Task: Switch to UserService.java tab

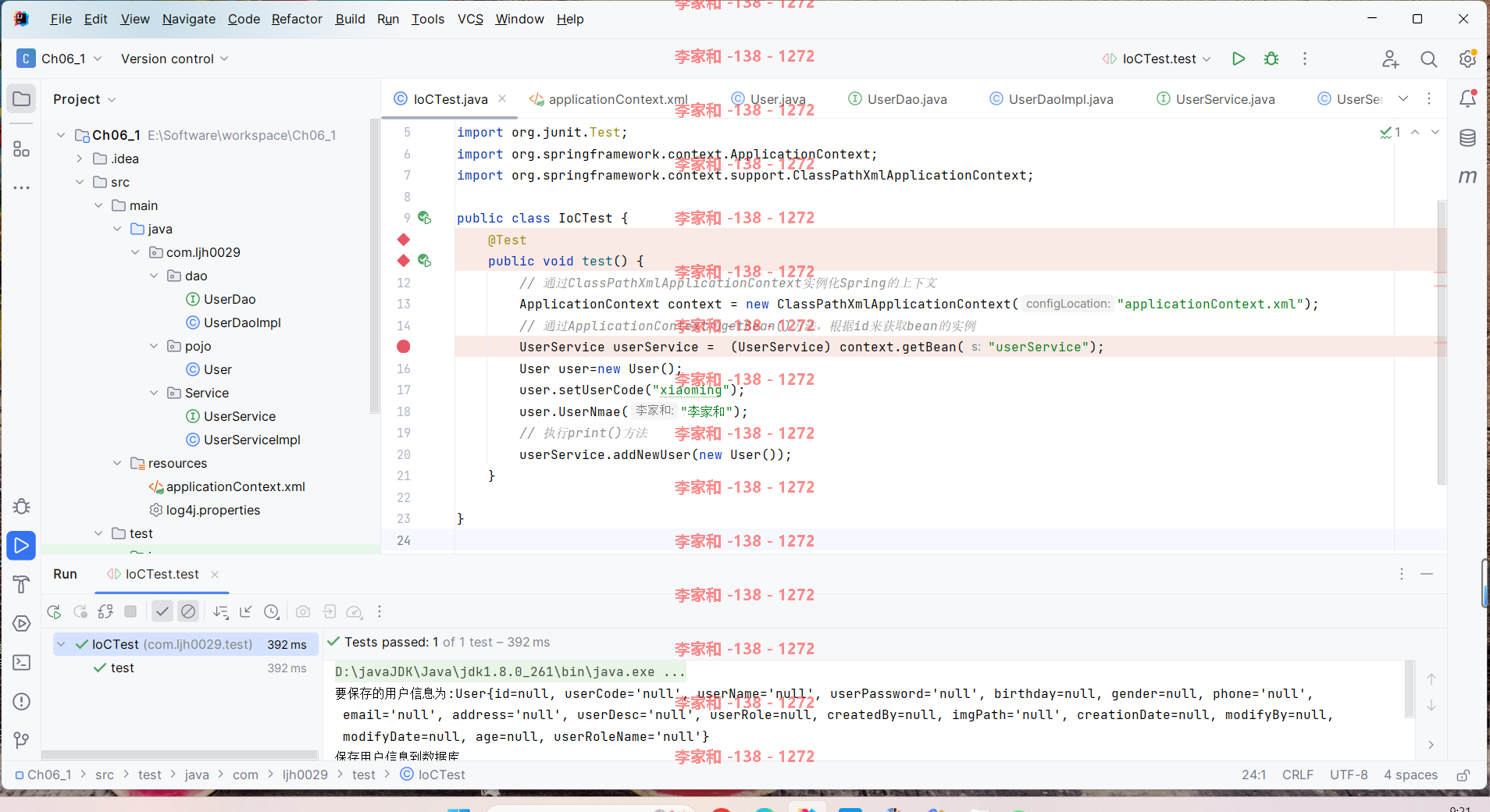Action: 1215,99
